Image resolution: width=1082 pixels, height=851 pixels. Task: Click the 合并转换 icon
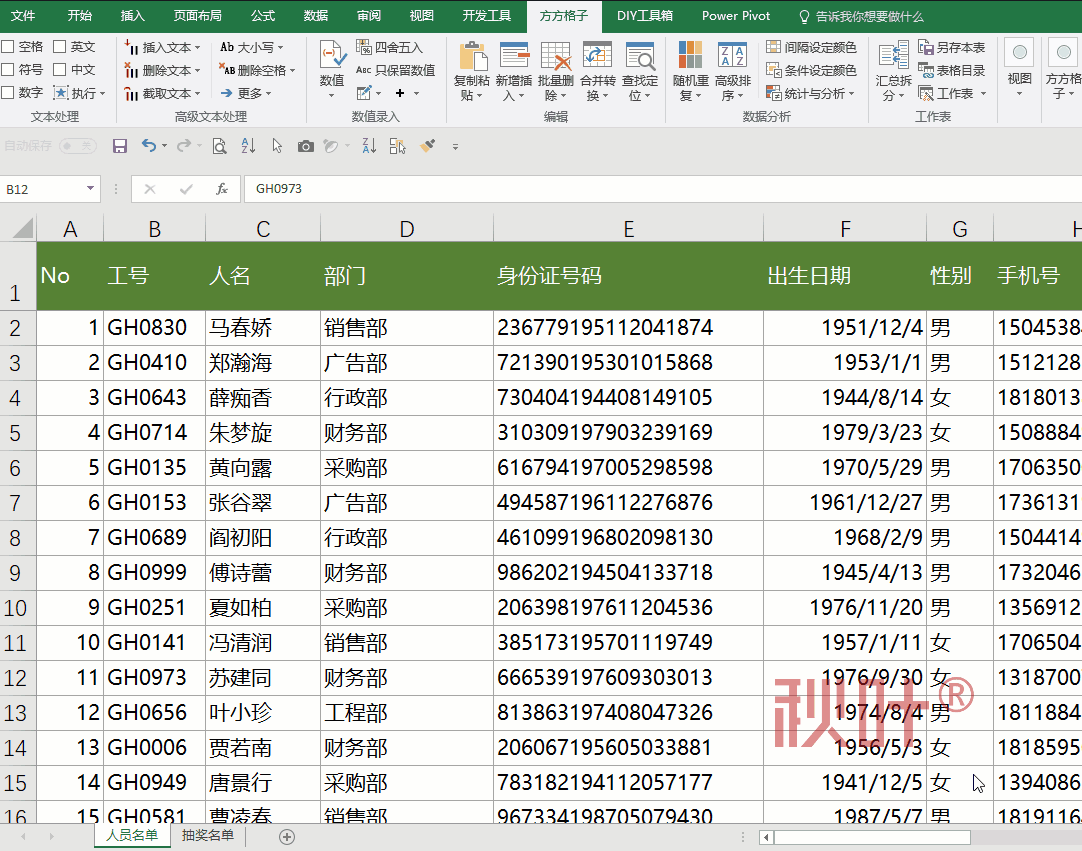pos(598,56)
